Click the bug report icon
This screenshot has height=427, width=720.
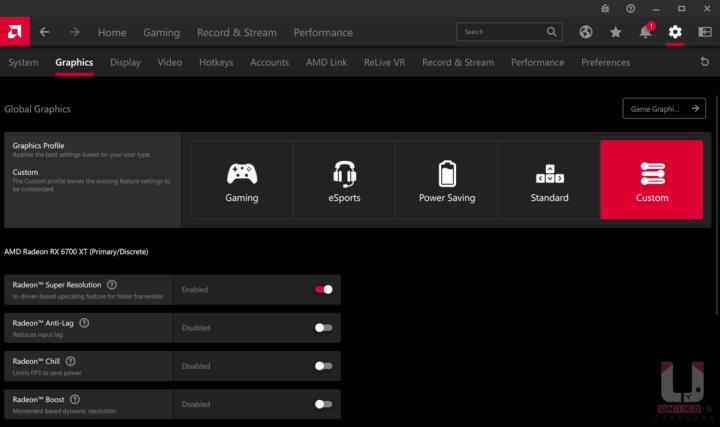(605, 8)
